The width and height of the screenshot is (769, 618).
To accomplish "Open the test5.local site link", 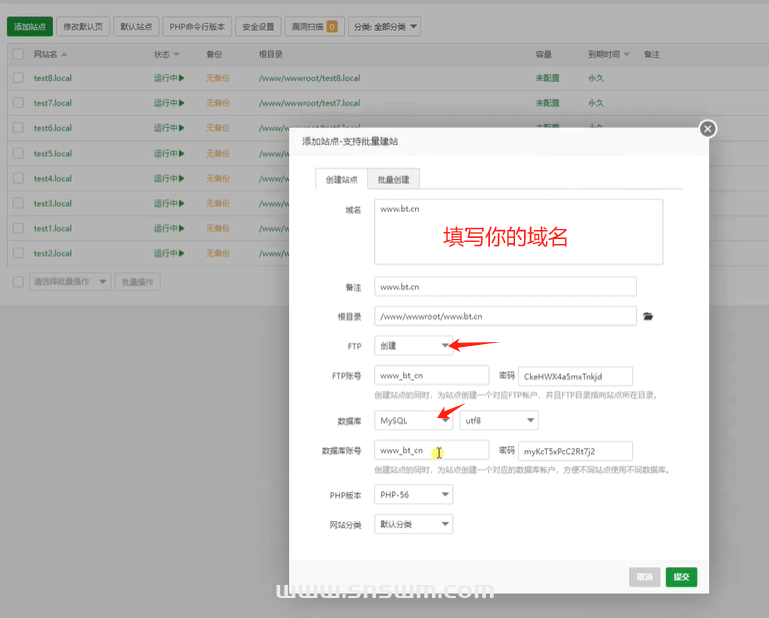I will pos(52,154).
